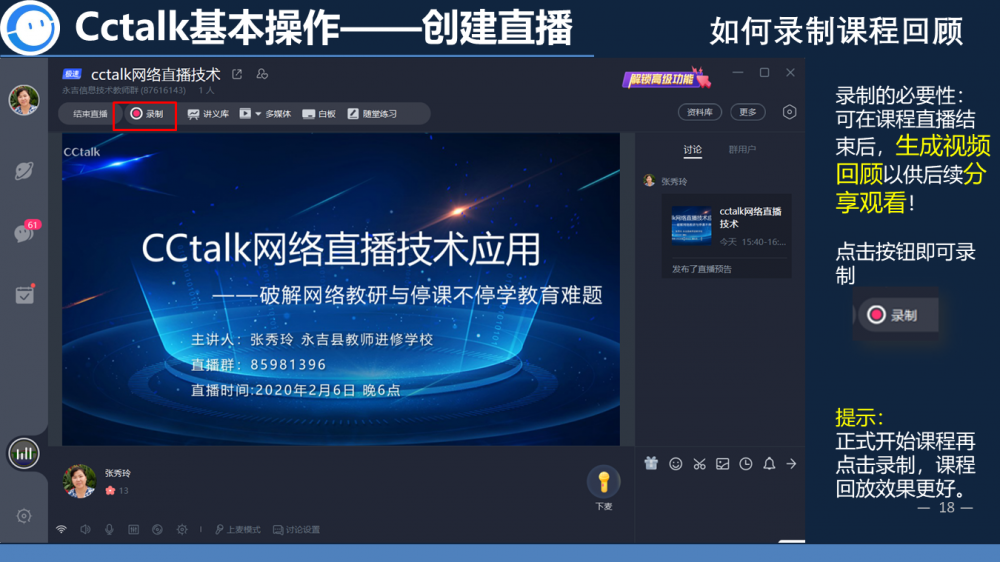1000x562 pixels.
Task: Toggle the speaker volume icon
Action: point(85,529)
